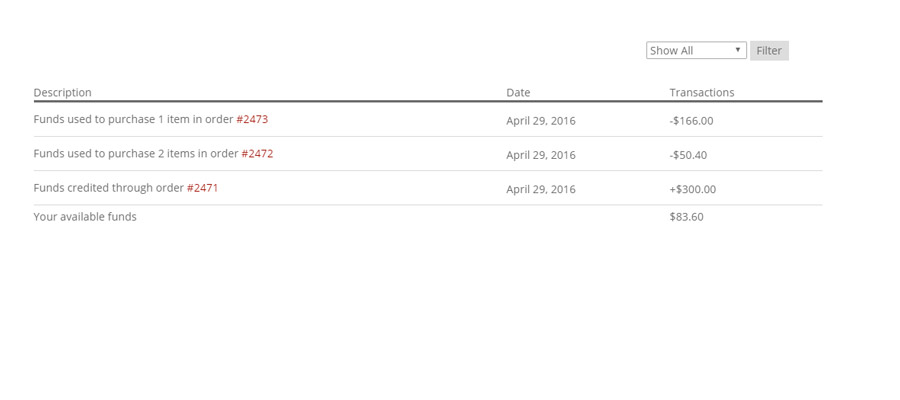Click the Date column header
The image size is (900, 400).
pos(518,92)
